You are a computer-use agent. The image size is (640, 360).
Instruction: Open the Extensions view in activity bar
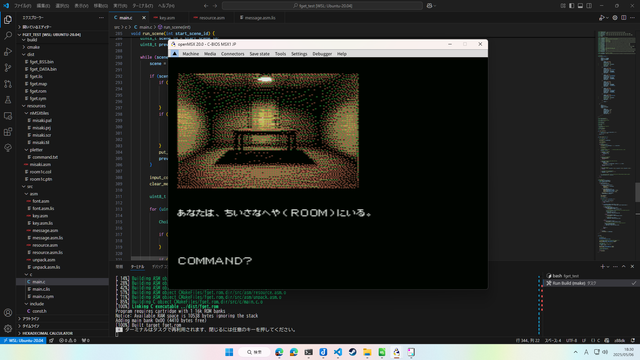8,132
